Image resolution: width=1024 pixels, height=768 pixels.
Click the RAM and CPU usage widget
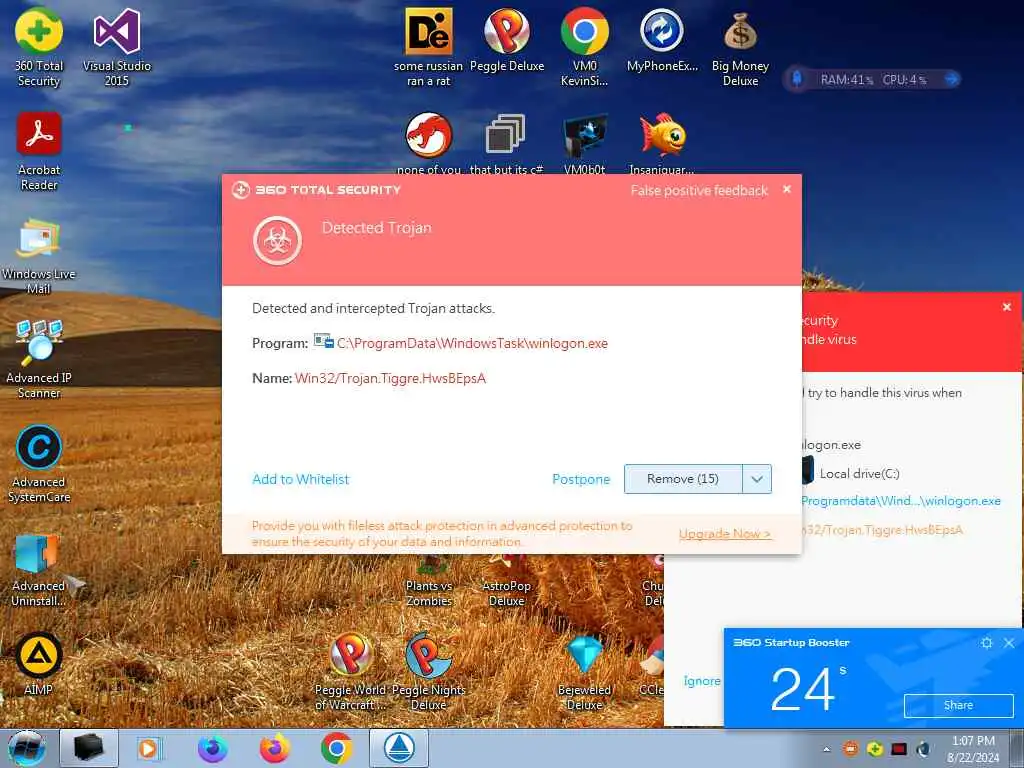[x=872, y=79]
